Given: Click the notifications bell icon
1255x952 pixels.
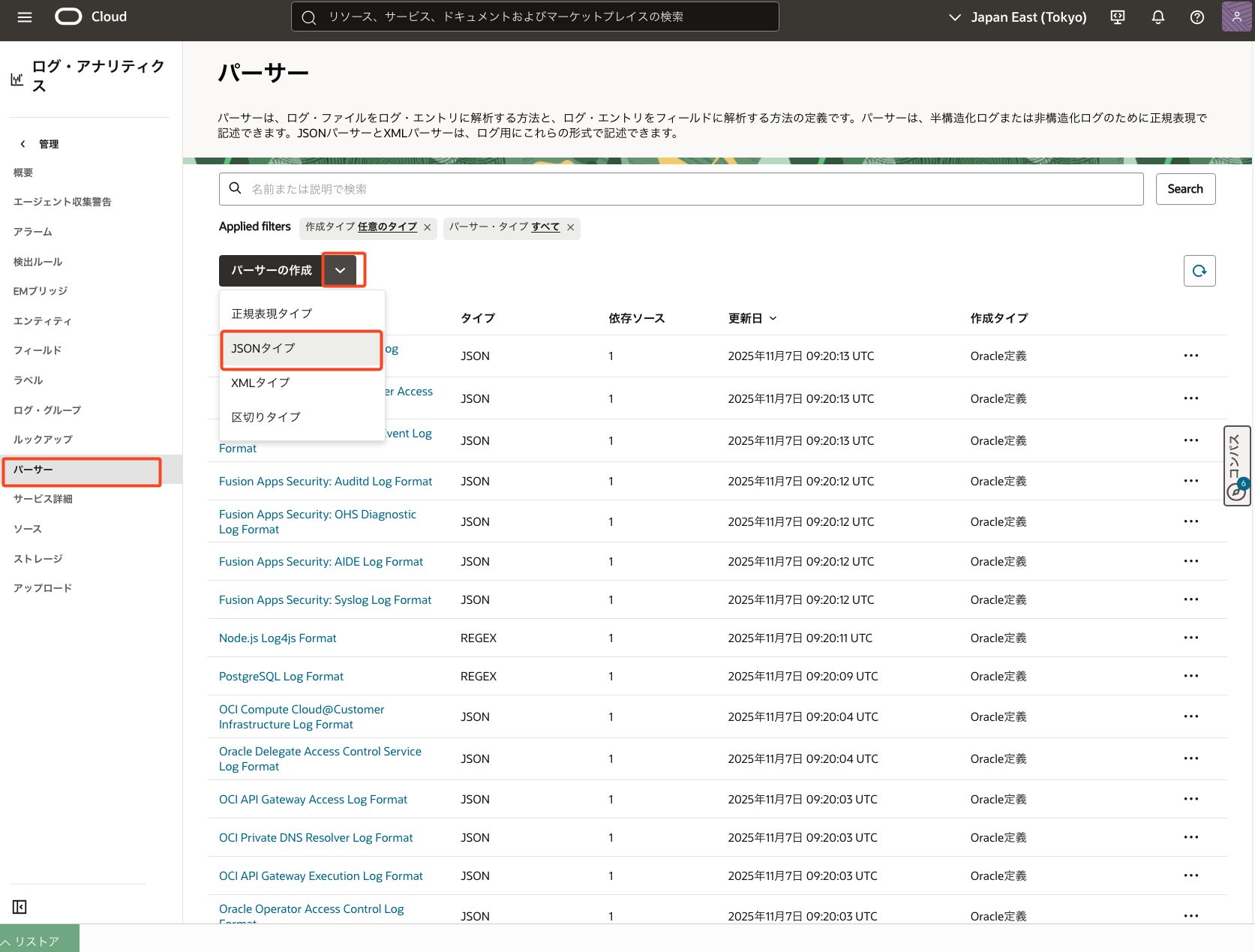Looking at the screenshot, I should click(1157, 17).
